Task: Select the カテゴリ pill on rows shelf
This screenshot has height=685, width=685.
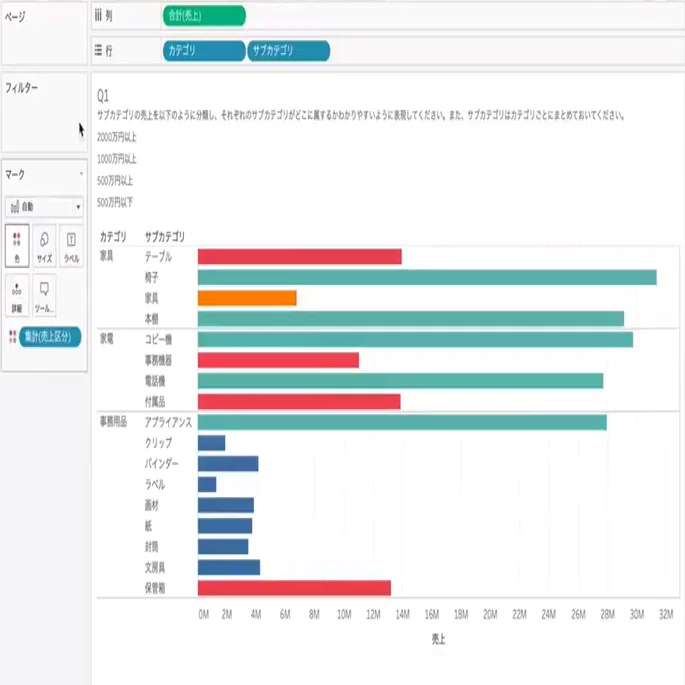Action: coord(204,51)
